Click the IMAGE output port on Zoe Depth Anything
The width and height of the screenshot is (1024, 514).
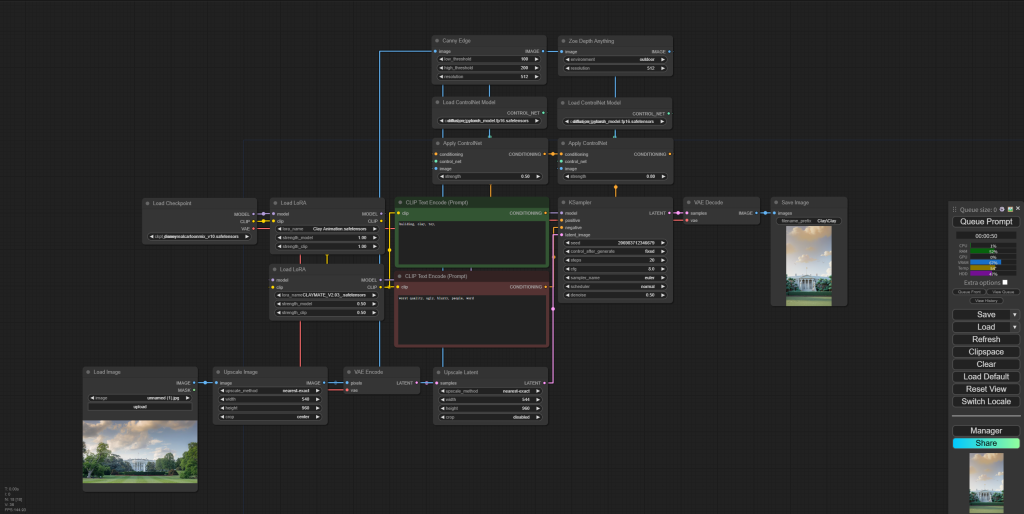(x=669, y=52)
